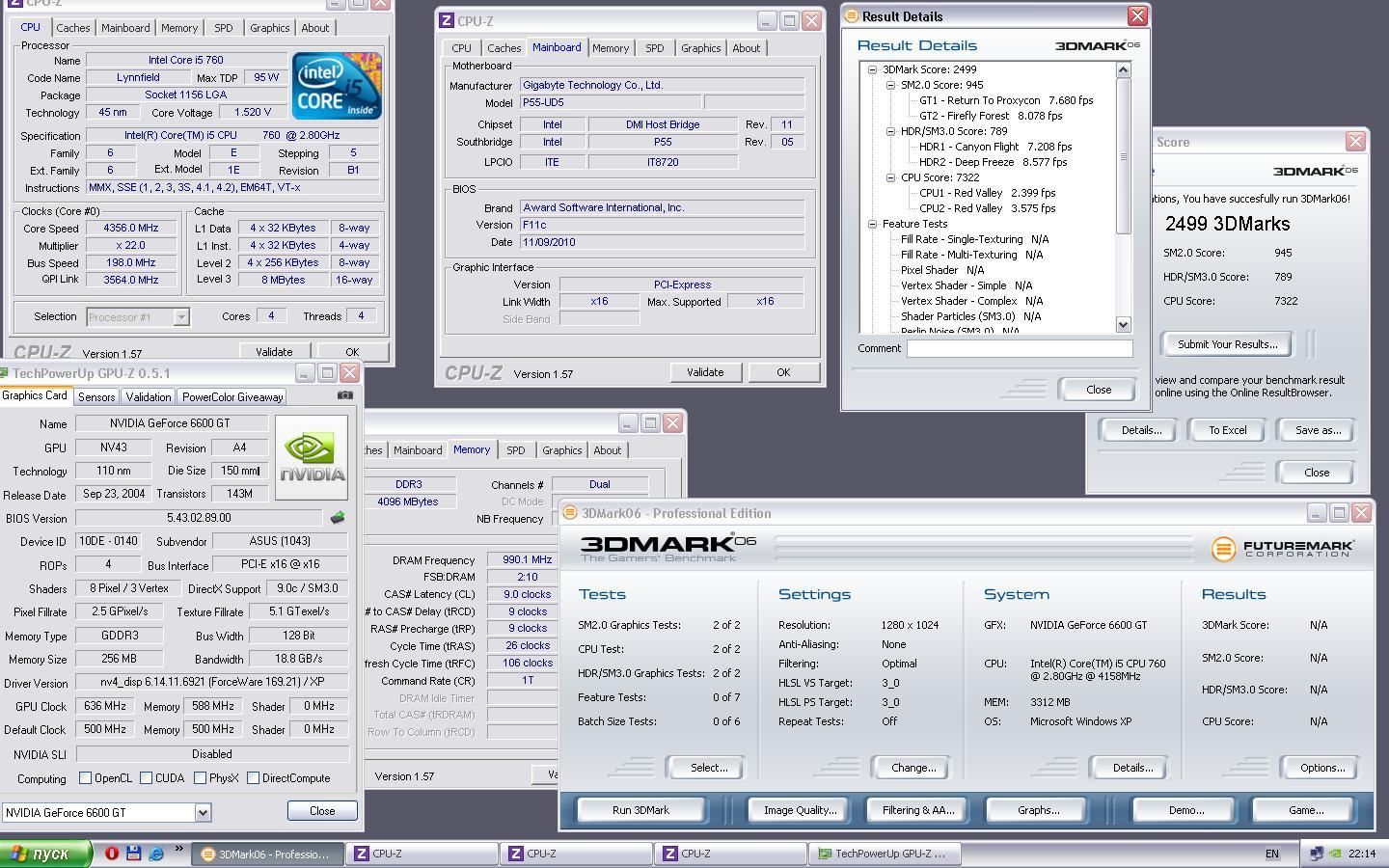
Task: Collapse the 3DMark Score tree node
Action: pos(872,69)
